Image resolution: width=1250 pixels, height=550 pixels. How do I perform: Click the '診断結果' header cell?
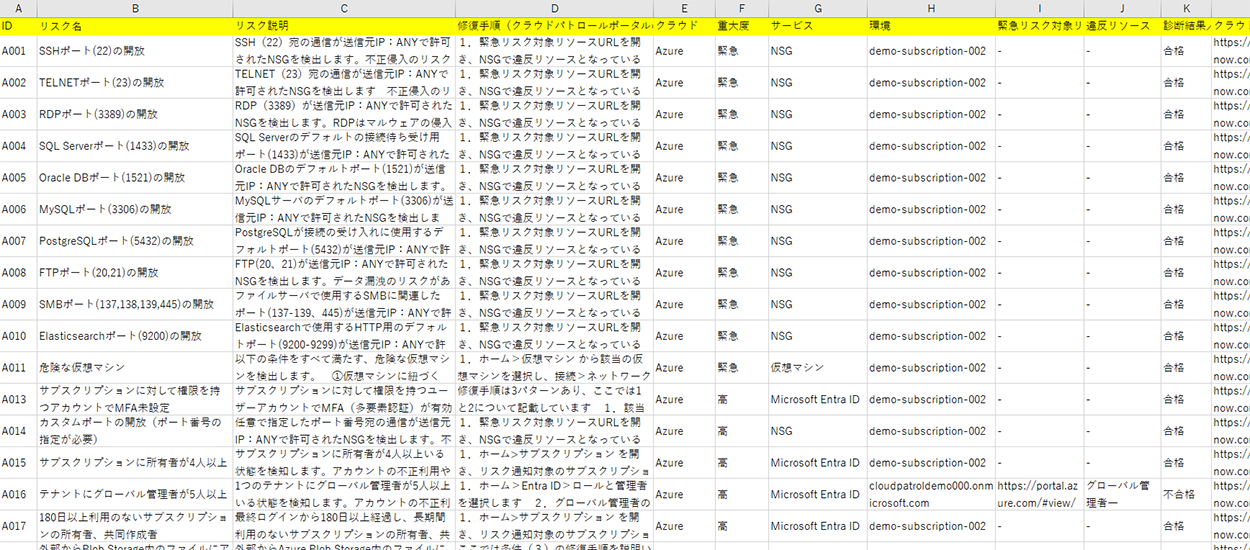[1186, 25]
